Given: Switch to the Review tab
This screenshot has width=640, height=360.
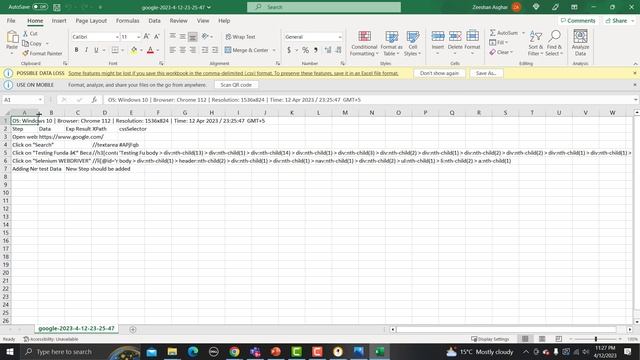Looking at the screenshot, I should click(x=178, y=21).
